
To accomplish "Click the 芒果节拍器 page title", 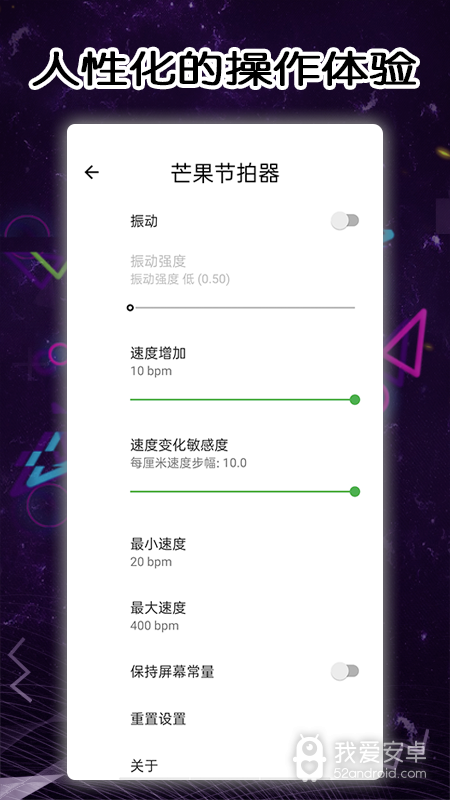I will coord(225,173).
